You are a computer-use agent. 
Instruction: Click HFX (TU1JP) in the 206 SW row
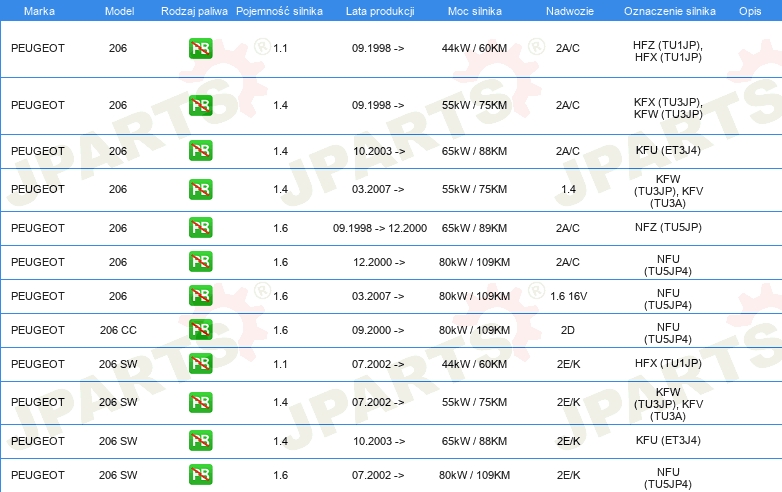click(668, 363)
